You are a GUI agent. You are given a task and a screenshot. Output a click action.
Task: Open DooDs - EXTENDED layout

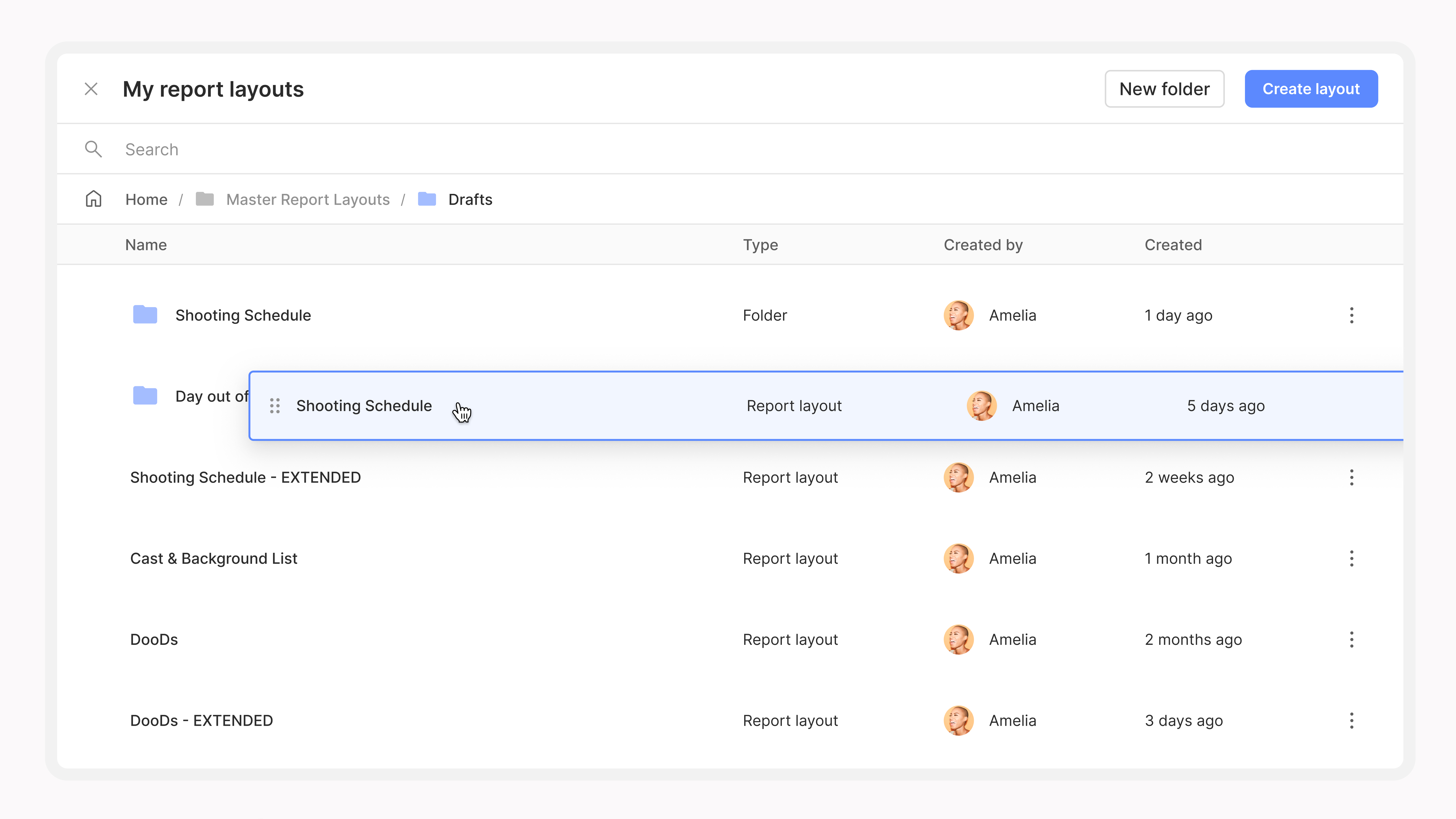point(201,721)
